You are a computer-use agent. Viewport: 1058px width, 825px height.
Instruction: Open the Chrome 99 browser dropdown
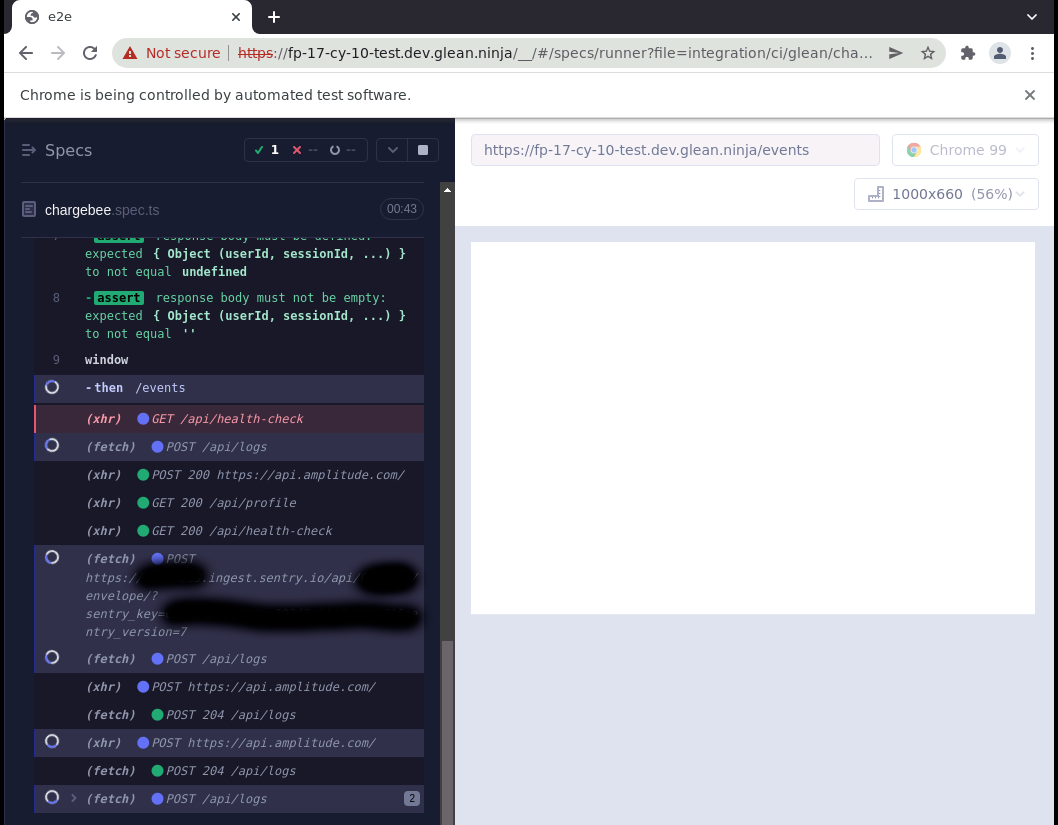pyautogui.click(x=965, y=150)
